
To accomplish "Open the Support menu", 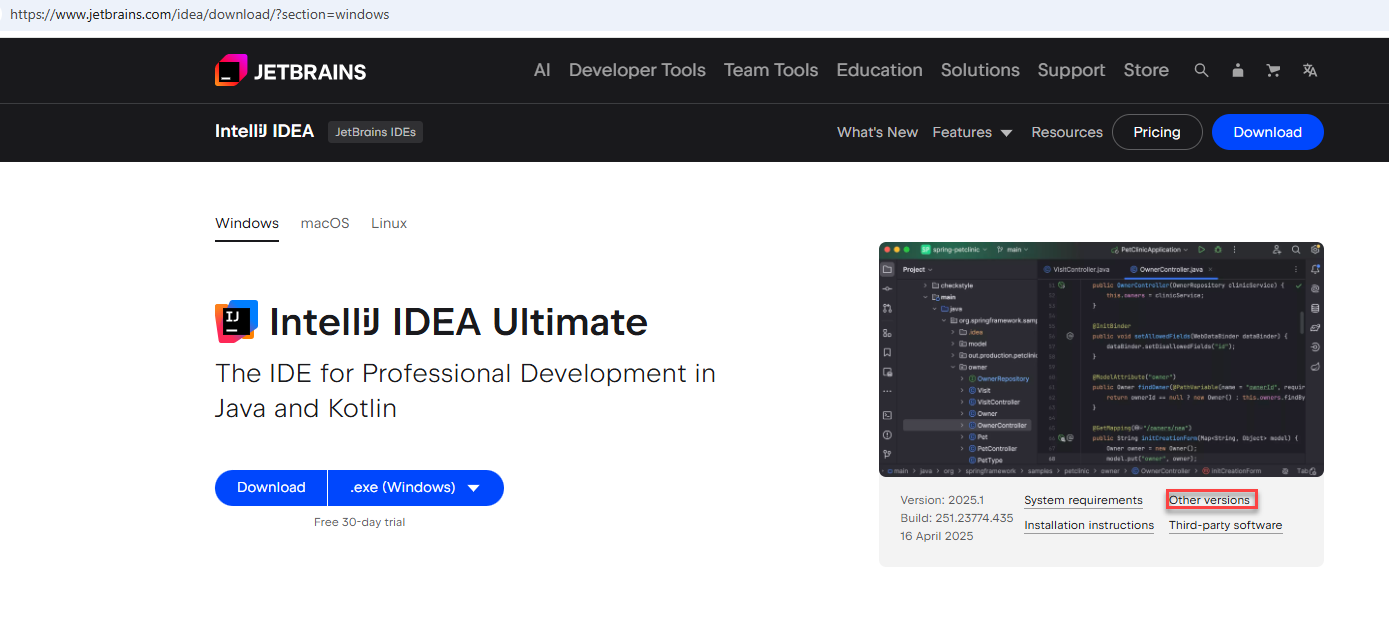I will click(x=1071, y=70).
